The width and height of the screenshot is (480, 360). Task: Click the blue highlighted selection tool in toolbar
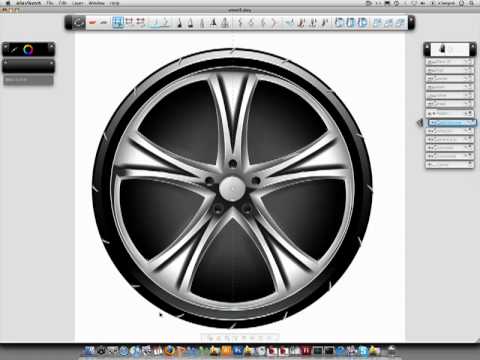(x=117, y=22)
